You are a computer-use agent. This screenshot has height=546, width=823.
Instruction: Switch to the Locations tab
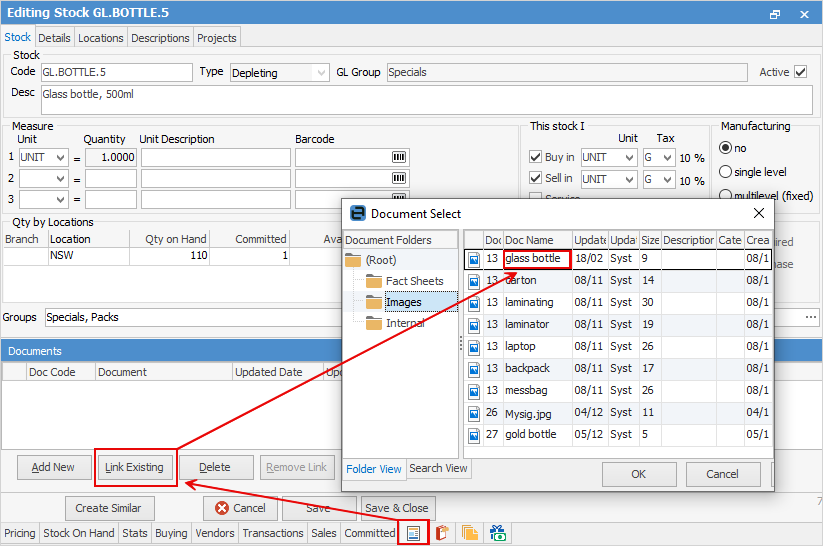[x=101, y=38]
